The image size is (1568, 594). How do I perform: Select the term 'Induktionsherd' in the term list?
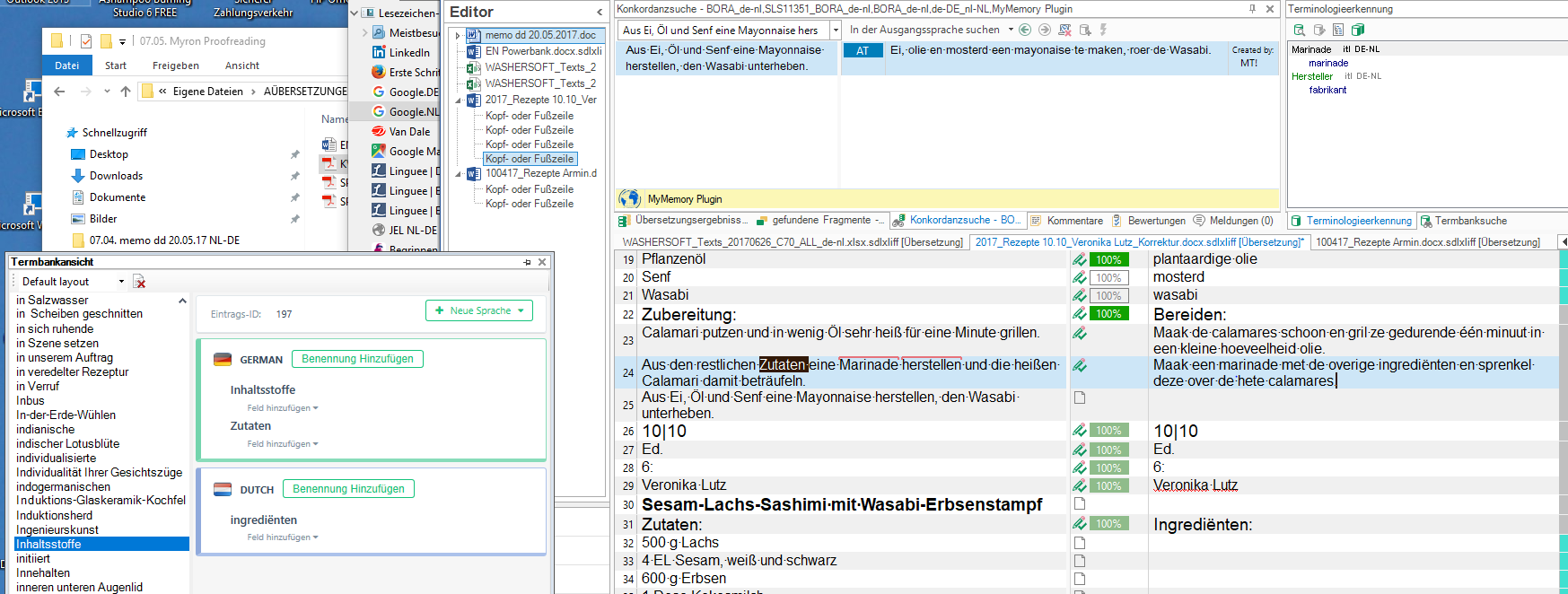click(55, 516)
